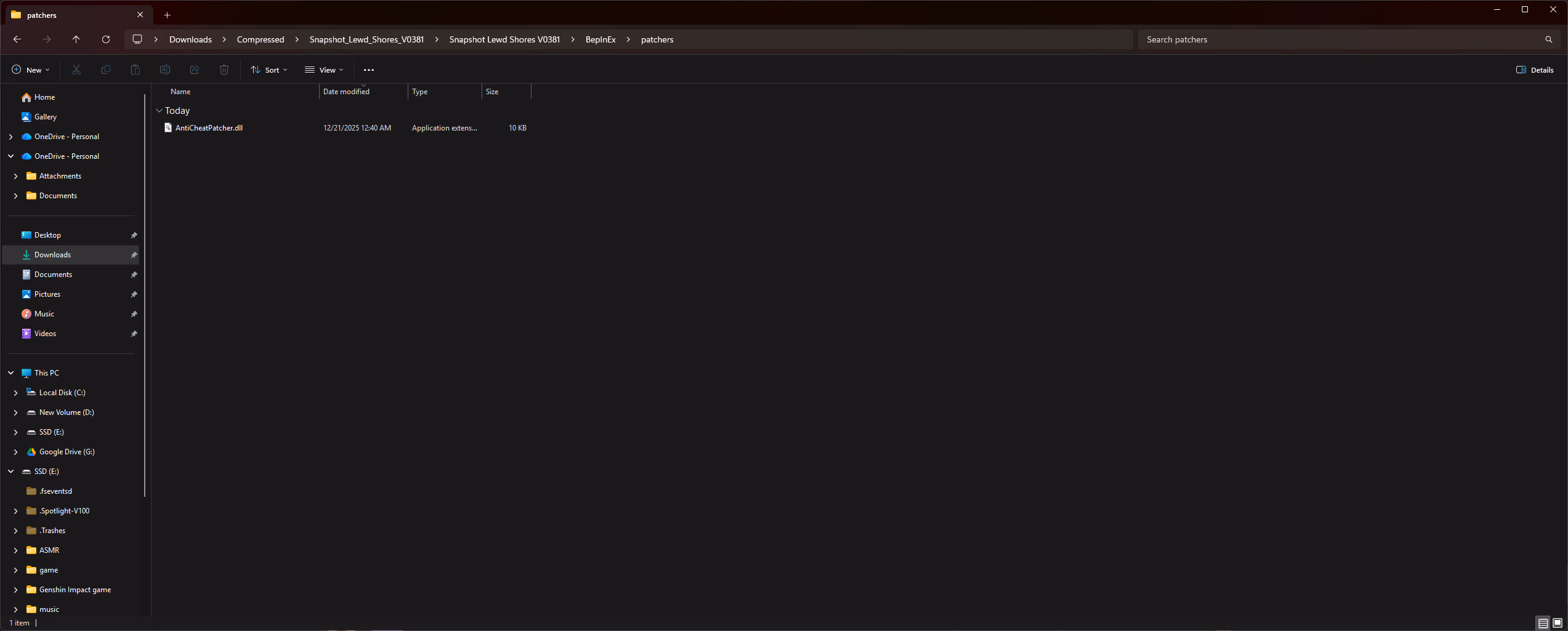Open the View dropdown menu
This screenshot has width=1568, height=631.
pyautogui.click(x=324, y=70)
